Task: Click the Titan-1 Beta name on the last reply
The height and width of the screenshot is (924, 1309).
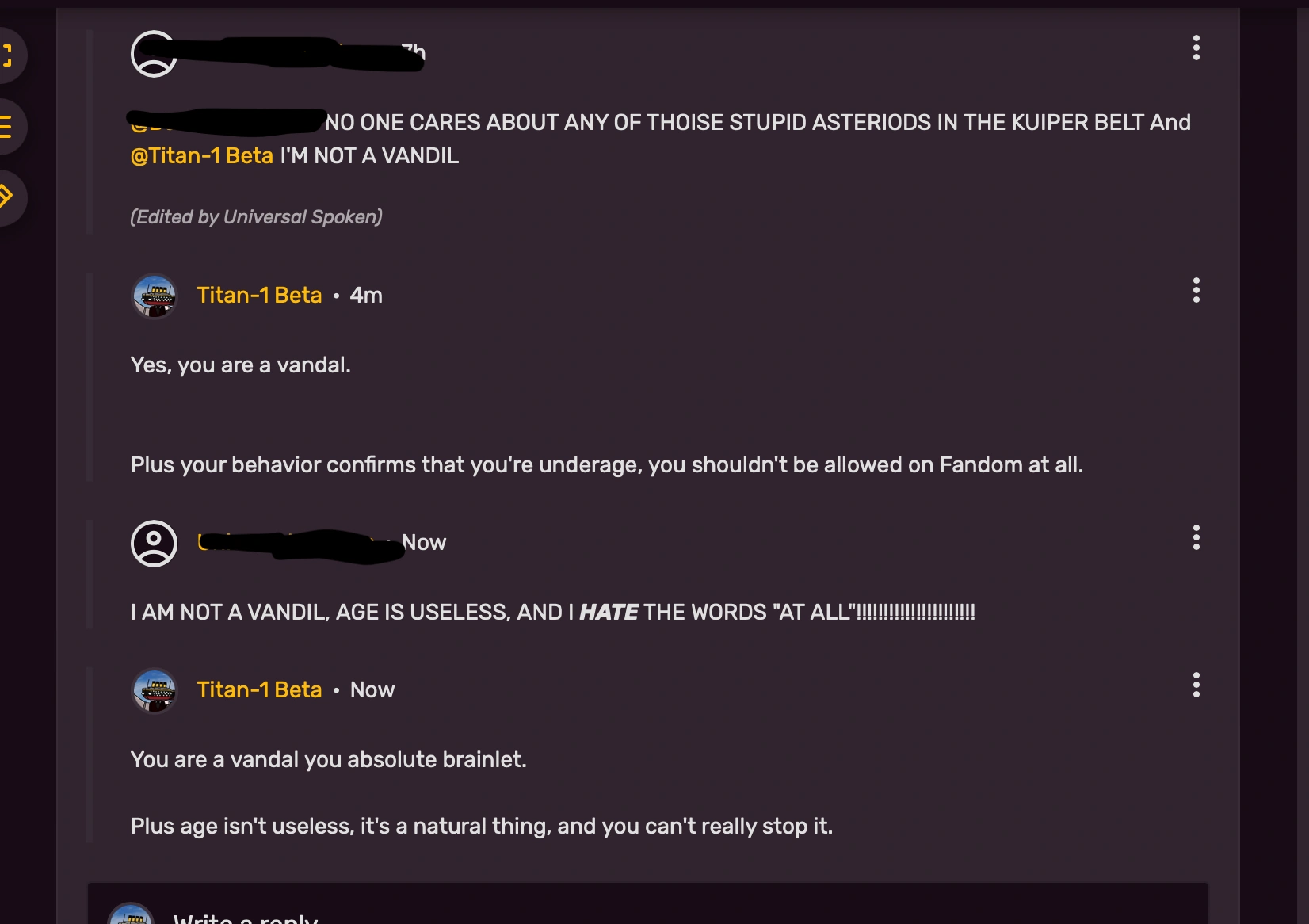Action: point(259,689)
